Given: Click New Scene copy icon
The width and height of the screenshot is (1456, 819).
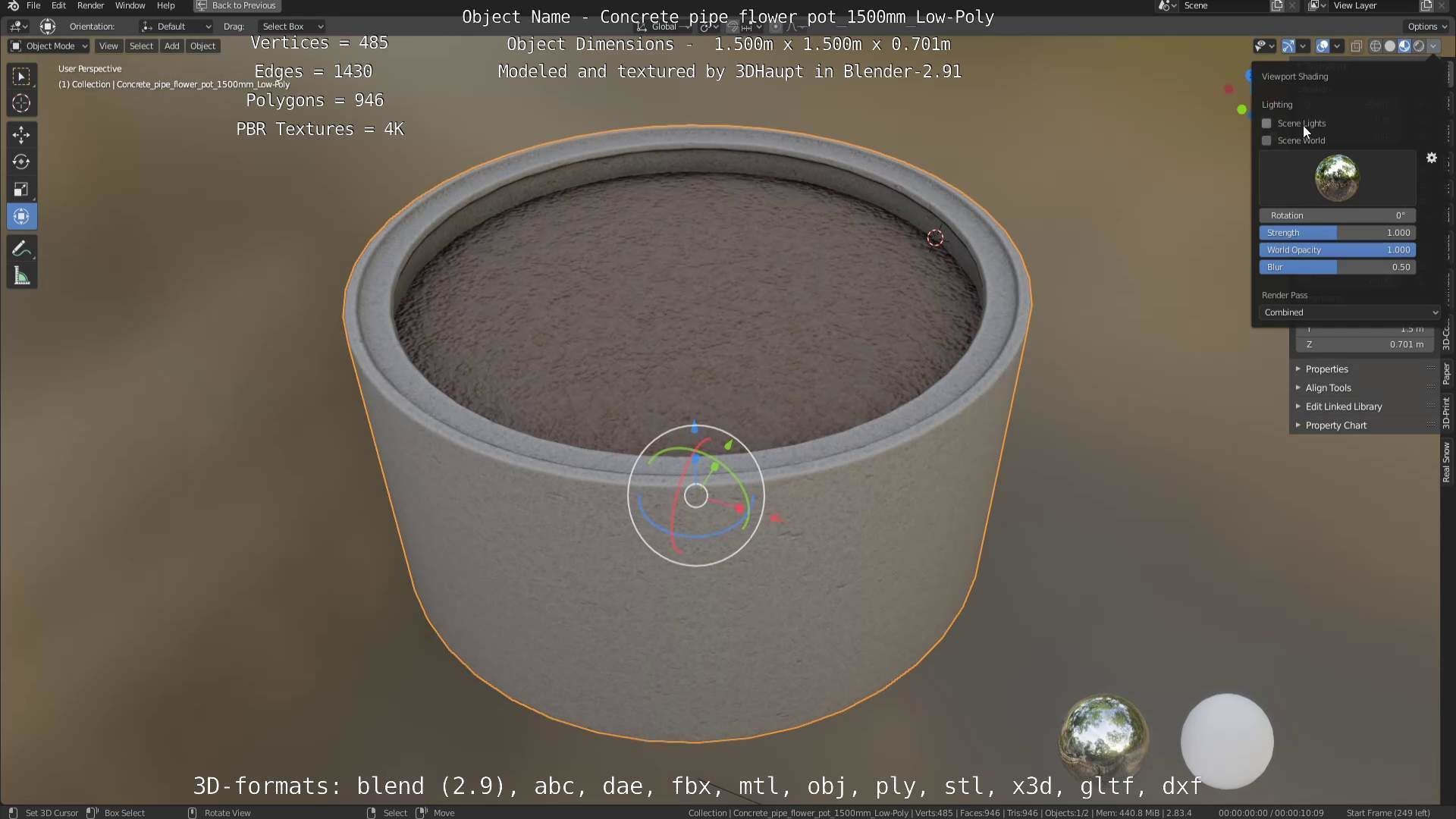Looking at the screenshot, I should 1277,5.
